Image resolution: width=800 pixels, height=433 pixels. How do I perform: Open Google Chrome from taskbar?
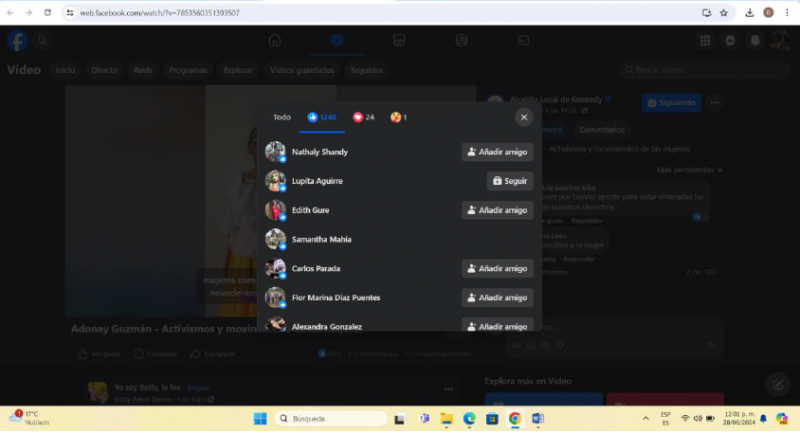(515, 419)
